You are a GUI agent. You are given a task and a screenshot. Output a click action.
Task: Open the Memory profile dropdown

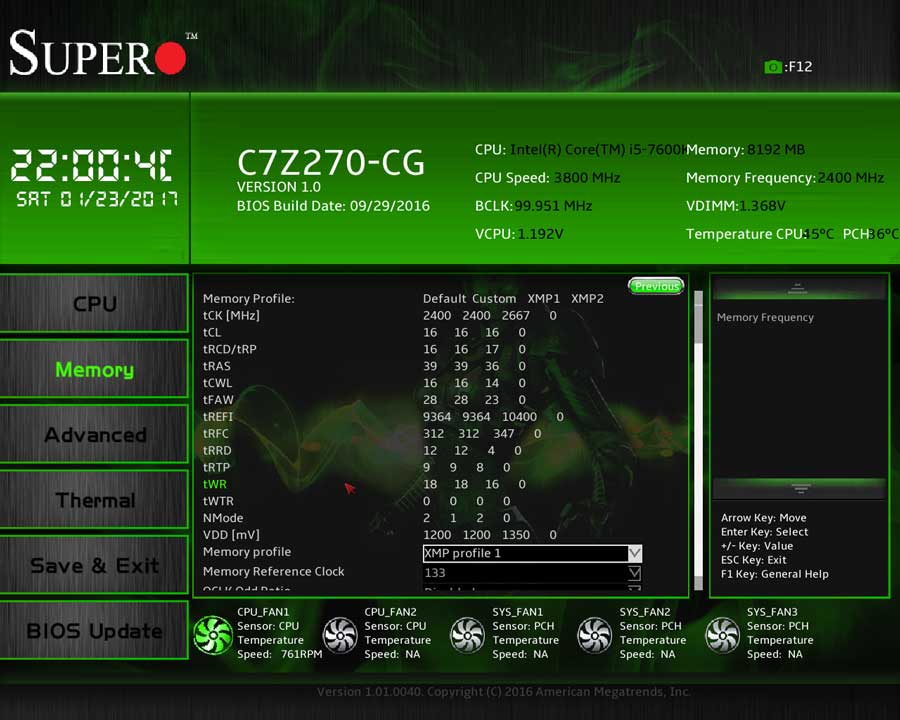[532, 553]
